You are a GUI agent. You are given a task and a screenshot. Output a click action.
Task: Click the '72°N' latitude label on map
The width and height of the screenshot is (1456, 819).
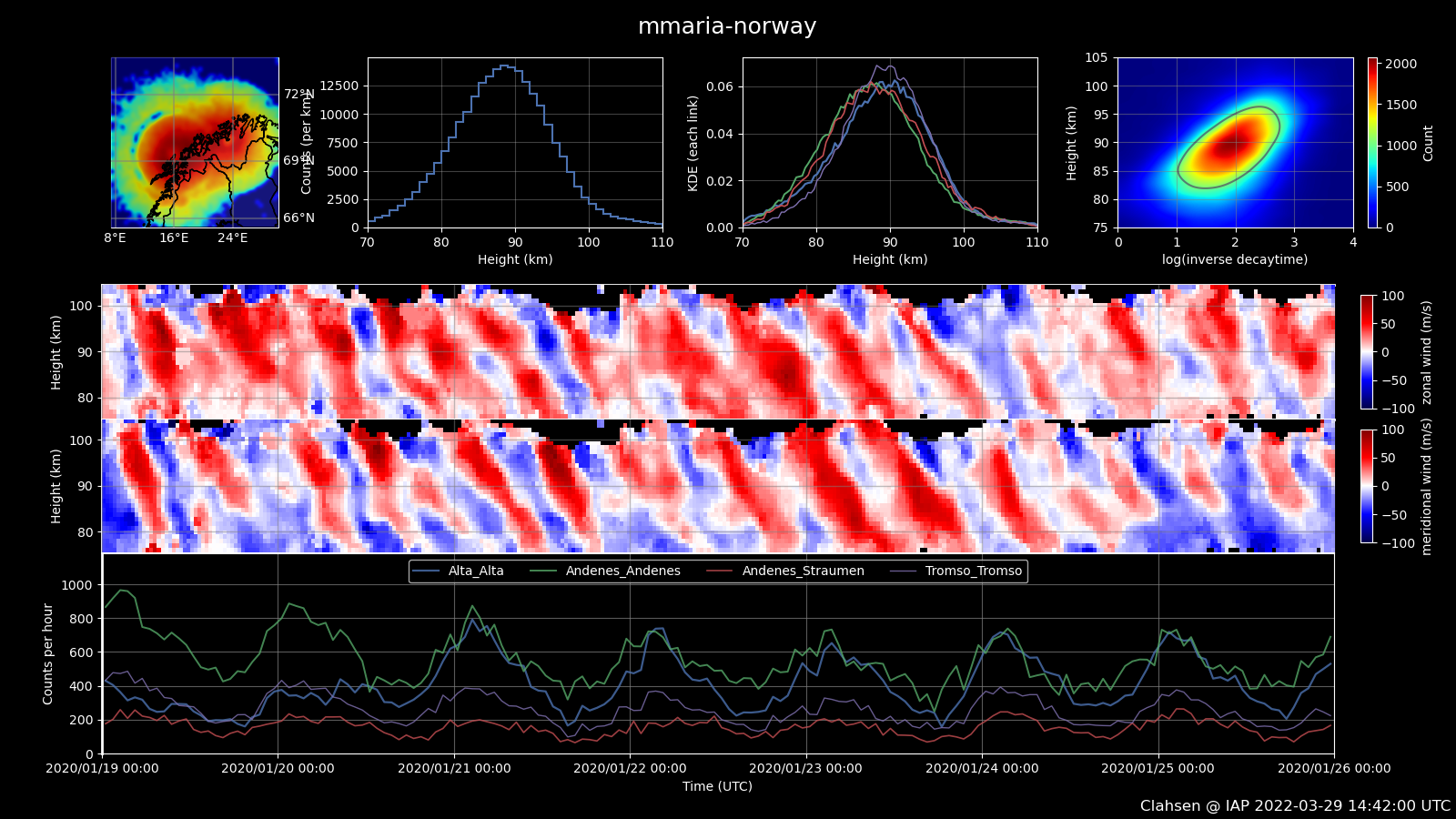(298, 94)
